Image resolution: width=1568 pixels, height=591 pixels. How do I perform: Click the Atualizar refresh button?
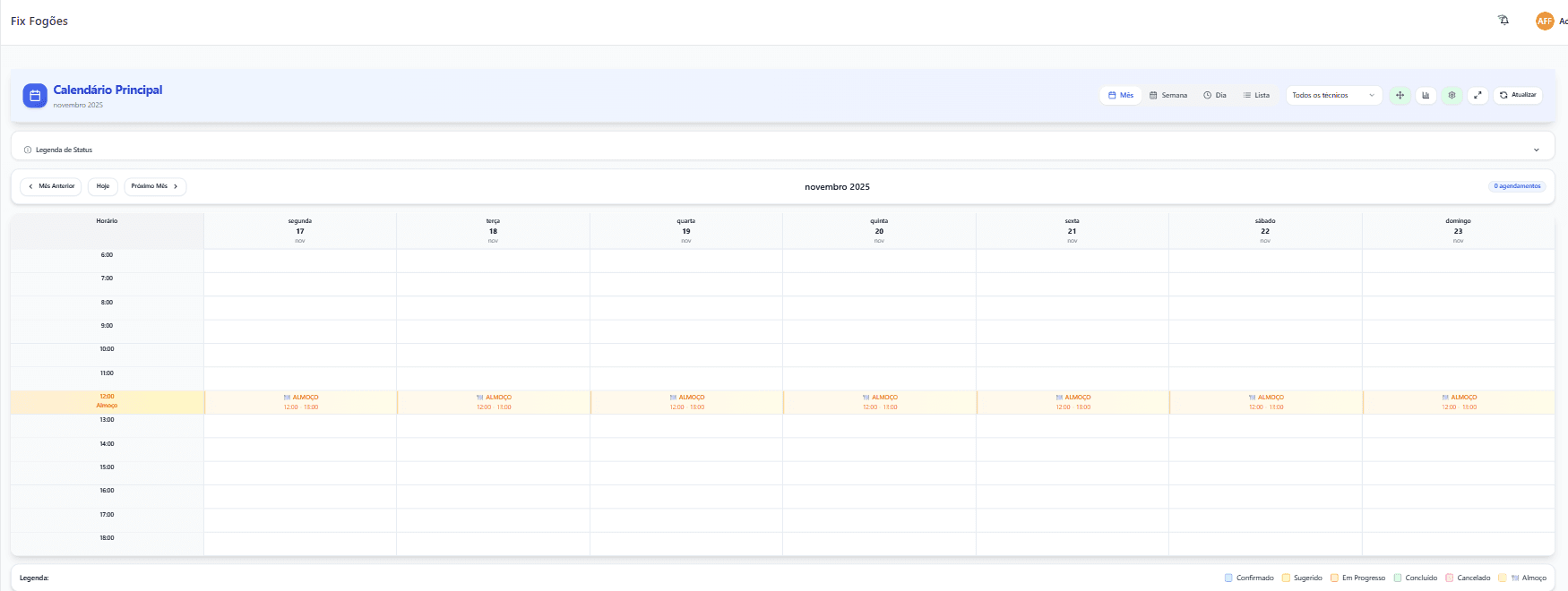point(1518,95)
